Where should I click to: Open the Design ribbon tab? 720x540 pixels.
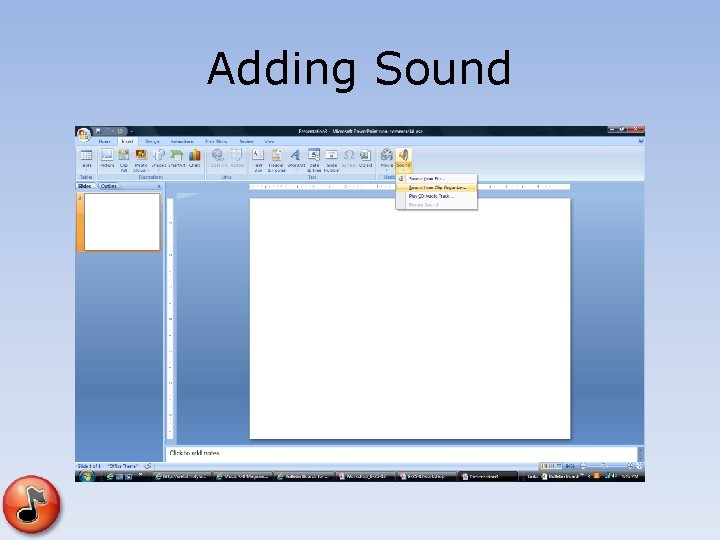[152, 141]
